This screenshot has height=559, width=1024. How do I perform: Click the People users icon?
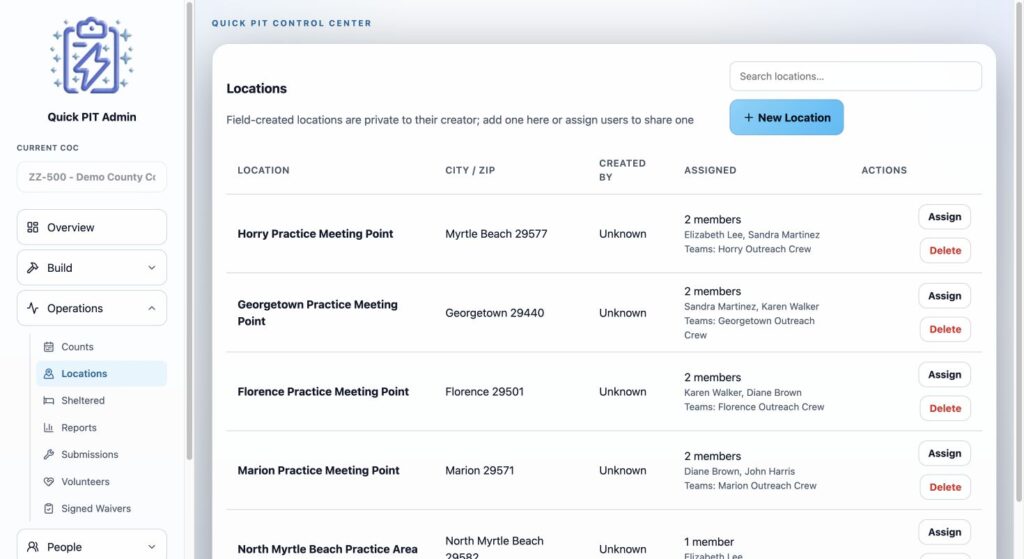(33, 547)
